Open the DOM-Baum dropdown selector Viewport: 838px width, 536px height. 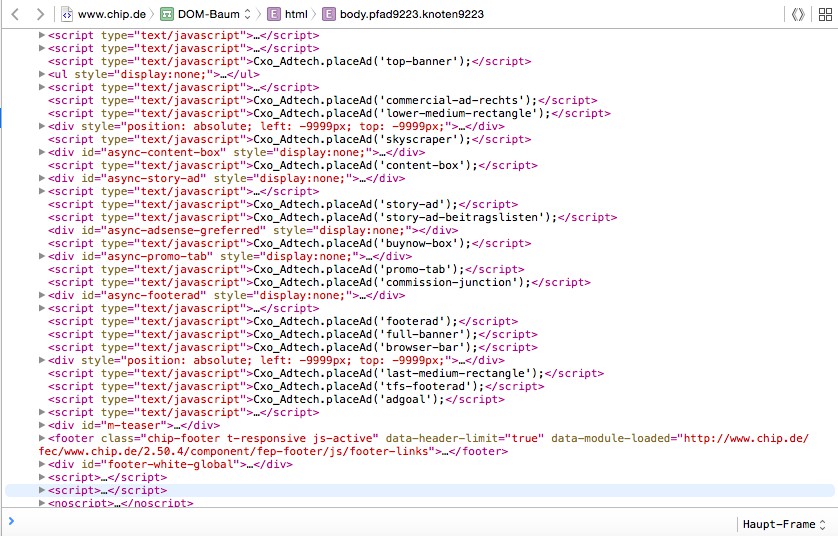[x=248, y=14]
